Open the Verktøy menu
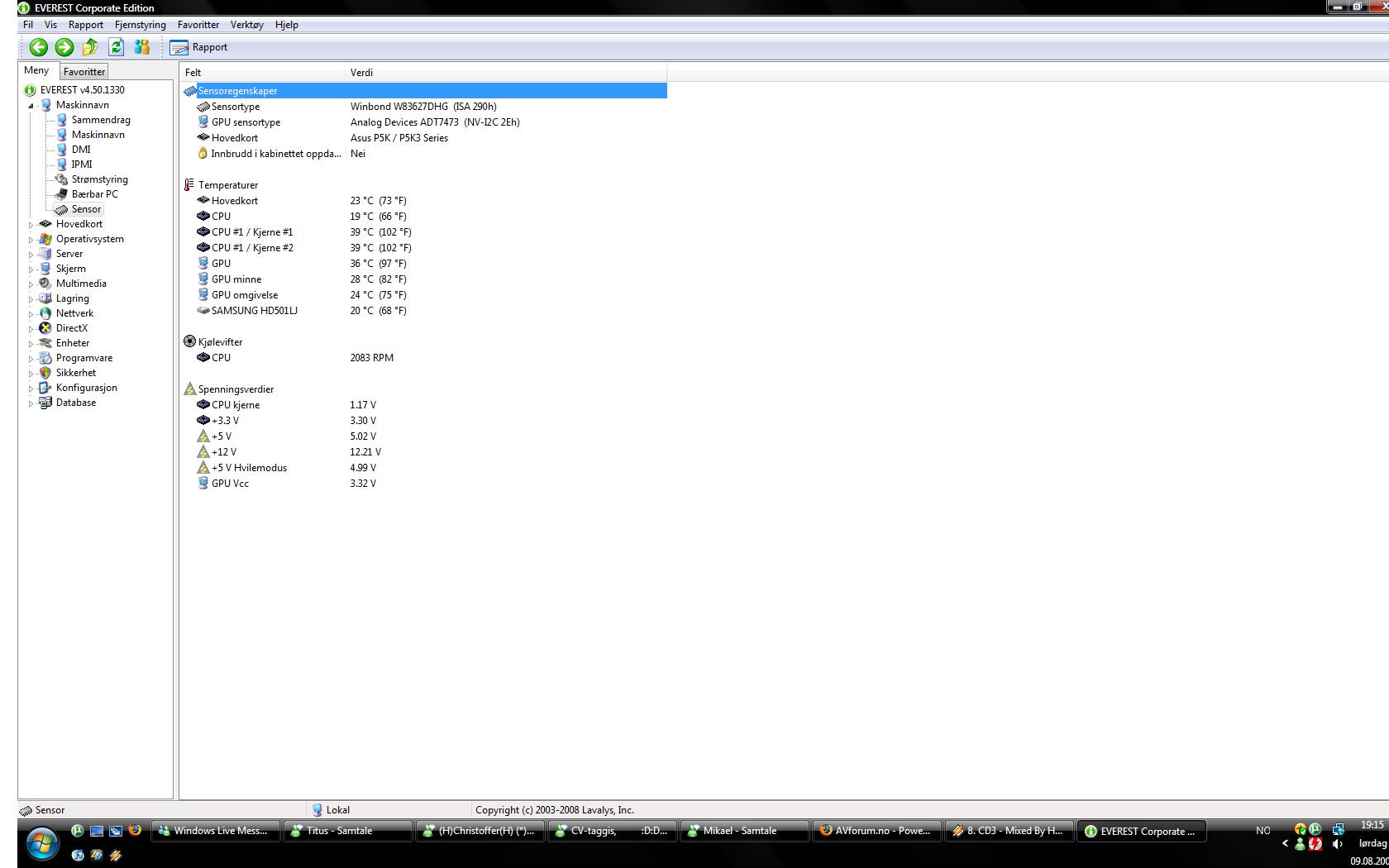This screenshot has height=868, width=1389. point(247,25)
